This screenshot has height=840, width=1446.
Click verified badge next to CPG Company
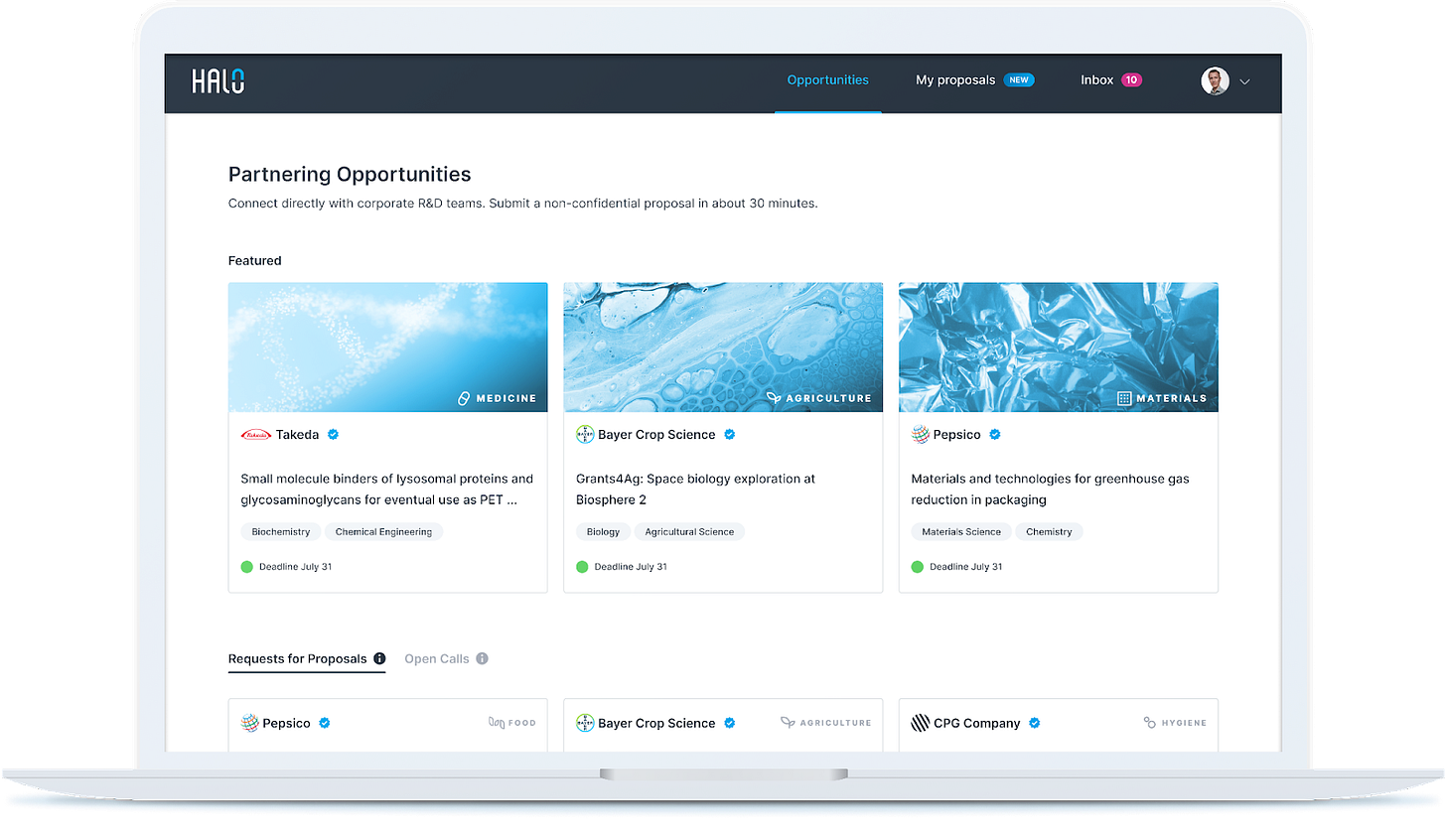point(1035,723)
